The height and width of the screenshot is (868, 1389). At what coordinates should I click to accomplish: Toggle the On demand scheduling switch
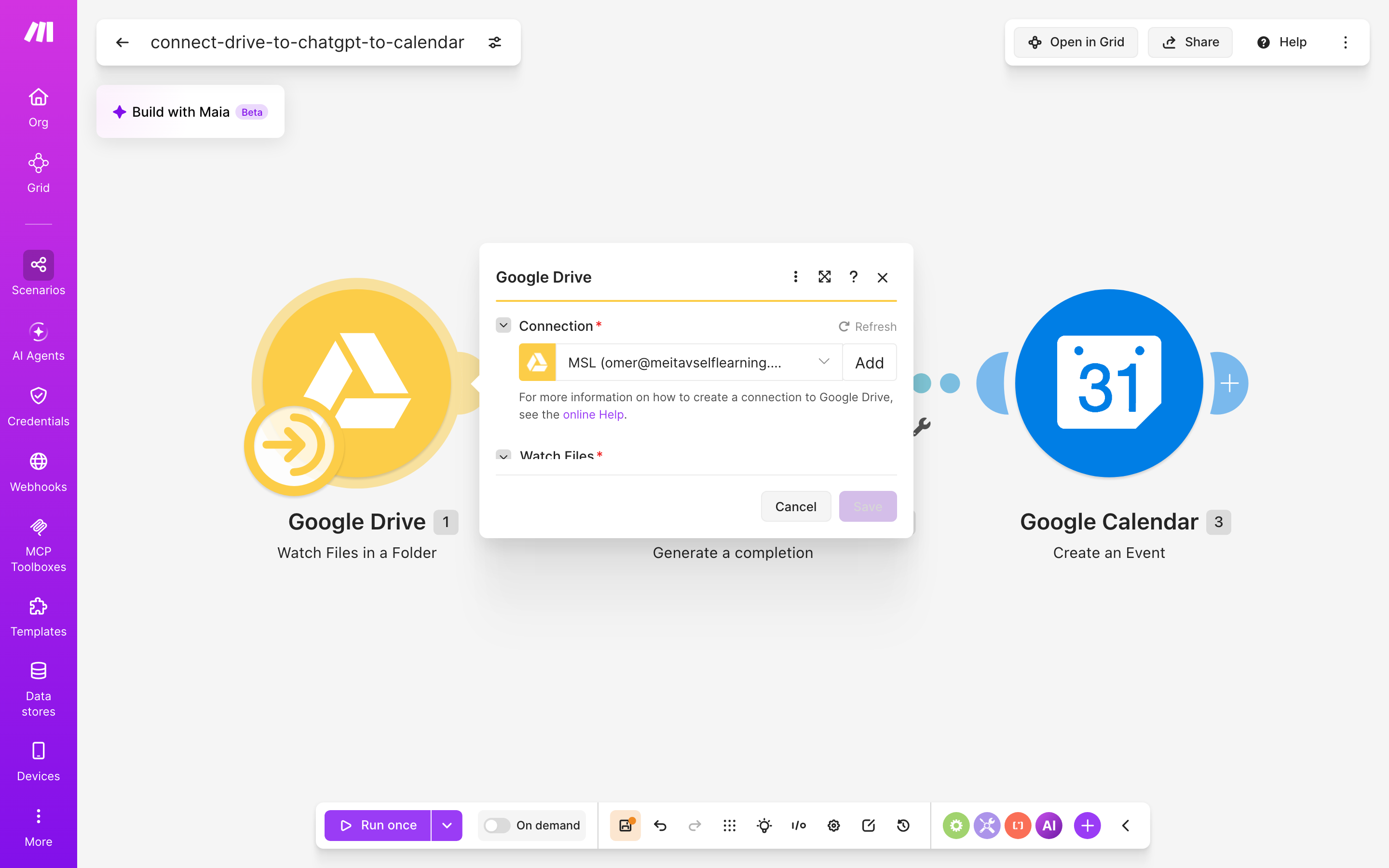[x=496, y=825]
